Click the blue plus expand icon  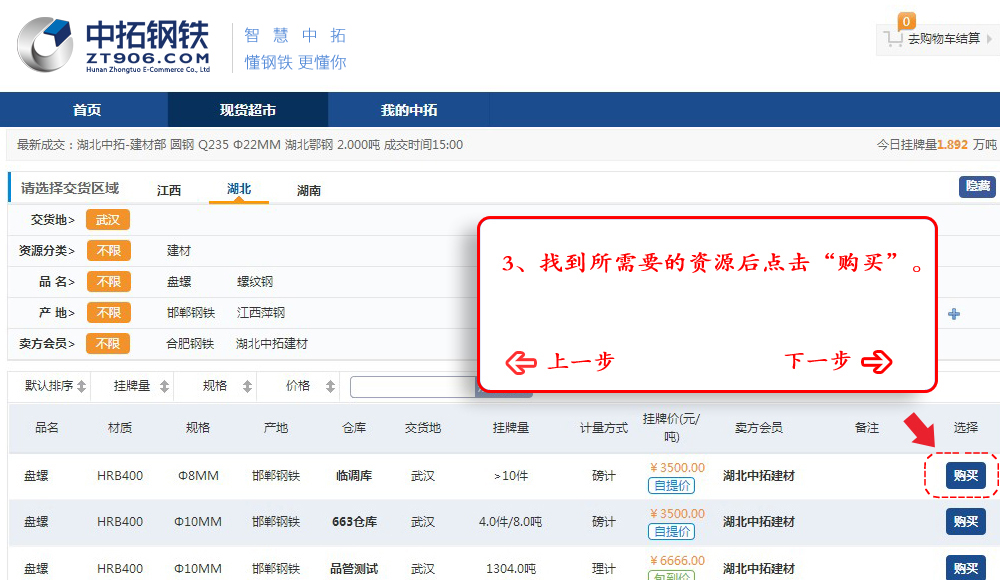tap(954, 314)
